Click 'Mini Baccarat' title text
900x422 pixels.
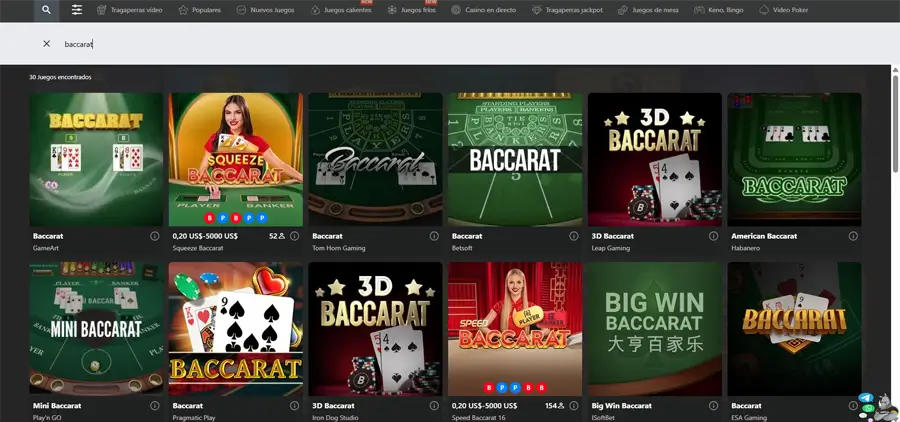(x=57, y=405)
